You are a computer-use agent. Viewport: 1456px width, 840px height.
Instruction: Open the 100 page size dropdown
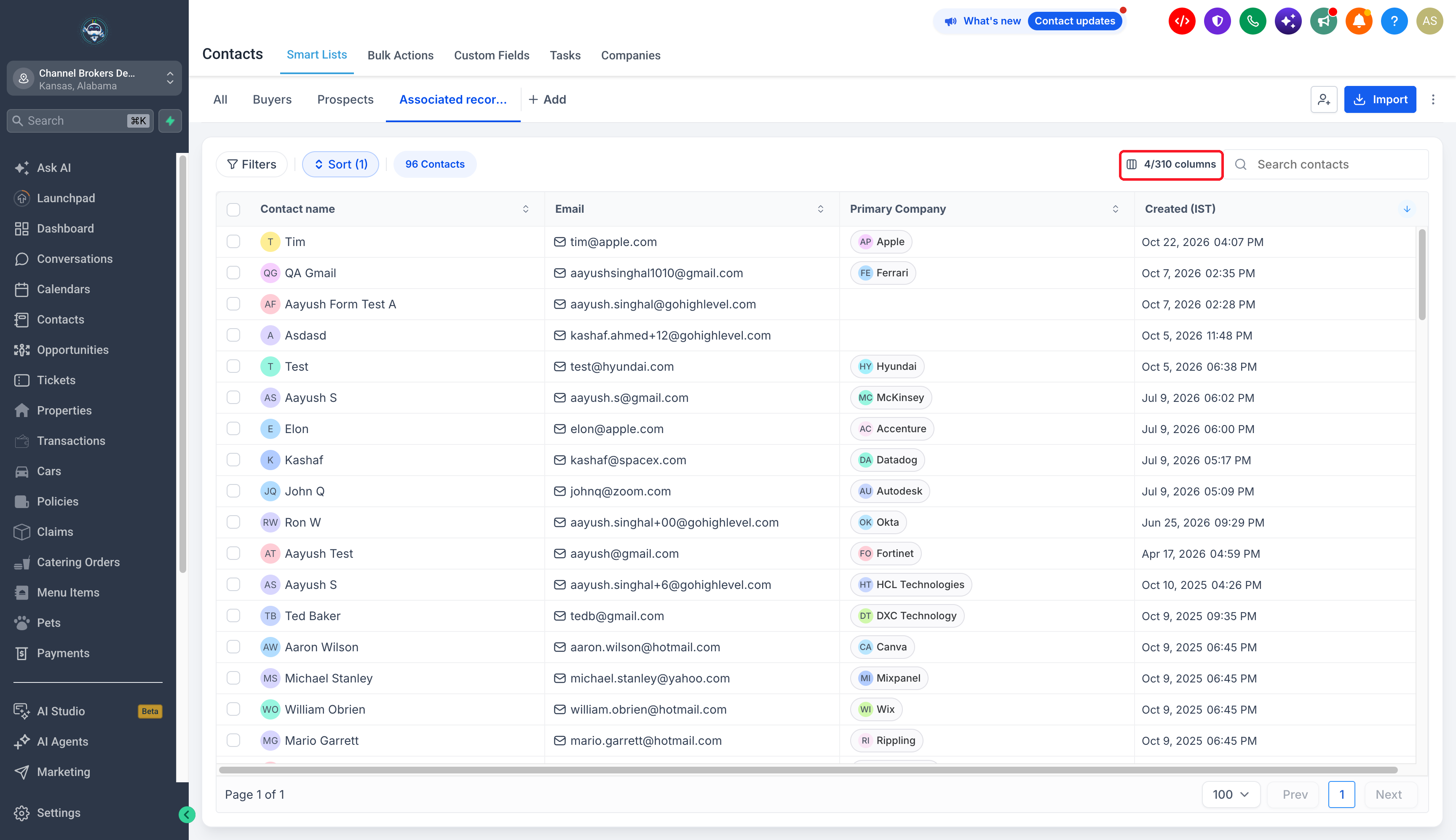[x=1231, y=795]
